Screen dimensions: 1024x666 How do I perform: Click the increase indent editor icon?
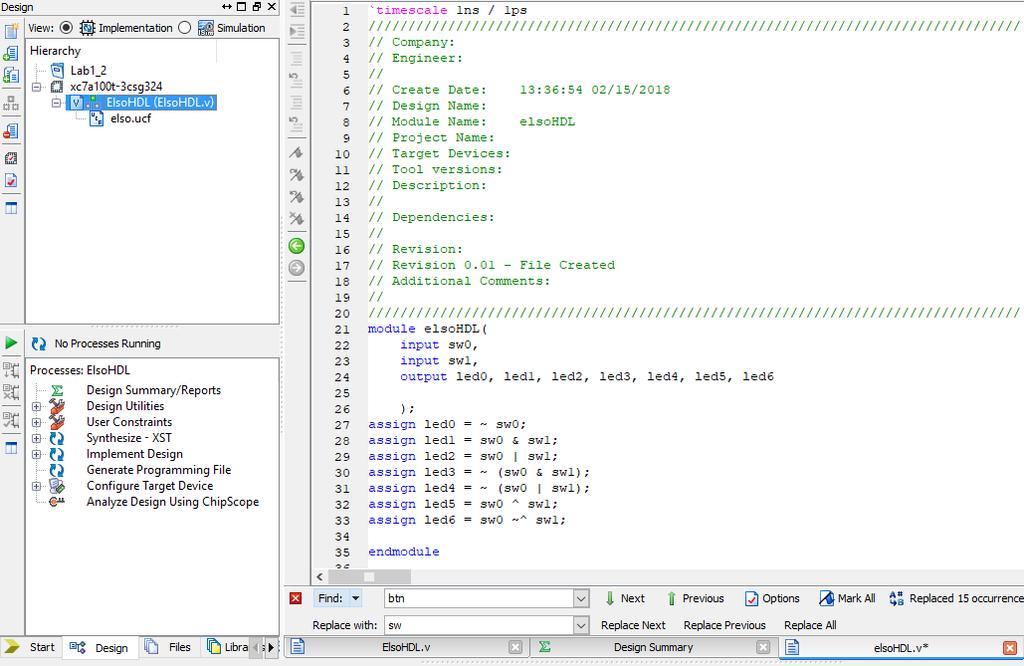click(296, 31)
